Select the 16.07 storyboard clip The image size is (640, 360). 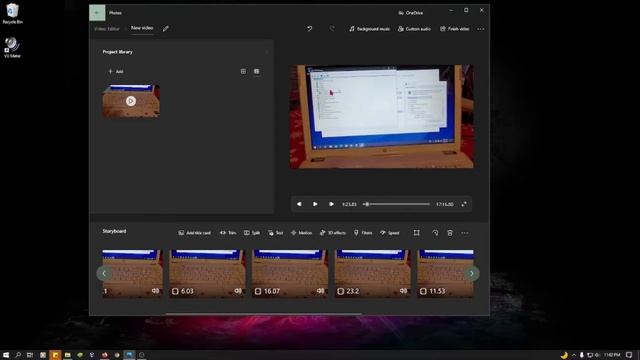[290, 273]
